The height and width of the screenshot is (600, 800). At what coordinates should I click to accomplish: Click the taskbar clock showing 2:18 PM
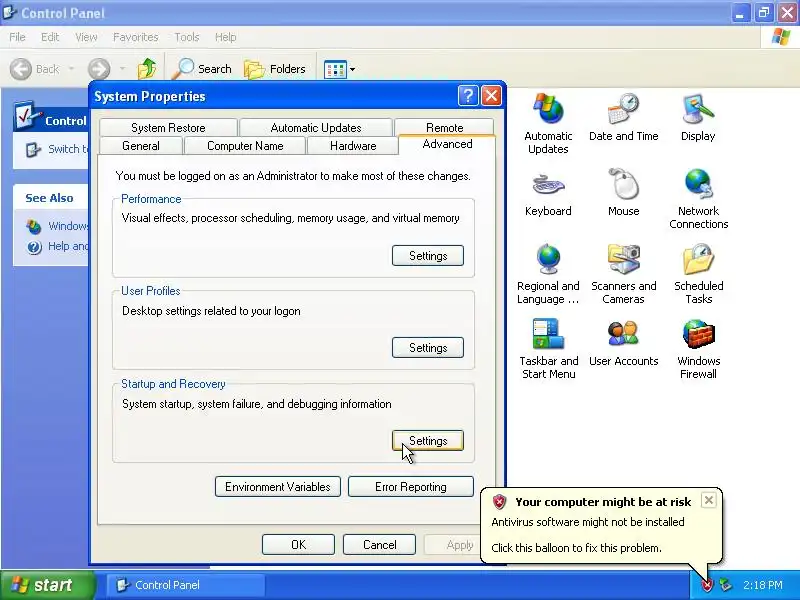(x=762, y=585)
